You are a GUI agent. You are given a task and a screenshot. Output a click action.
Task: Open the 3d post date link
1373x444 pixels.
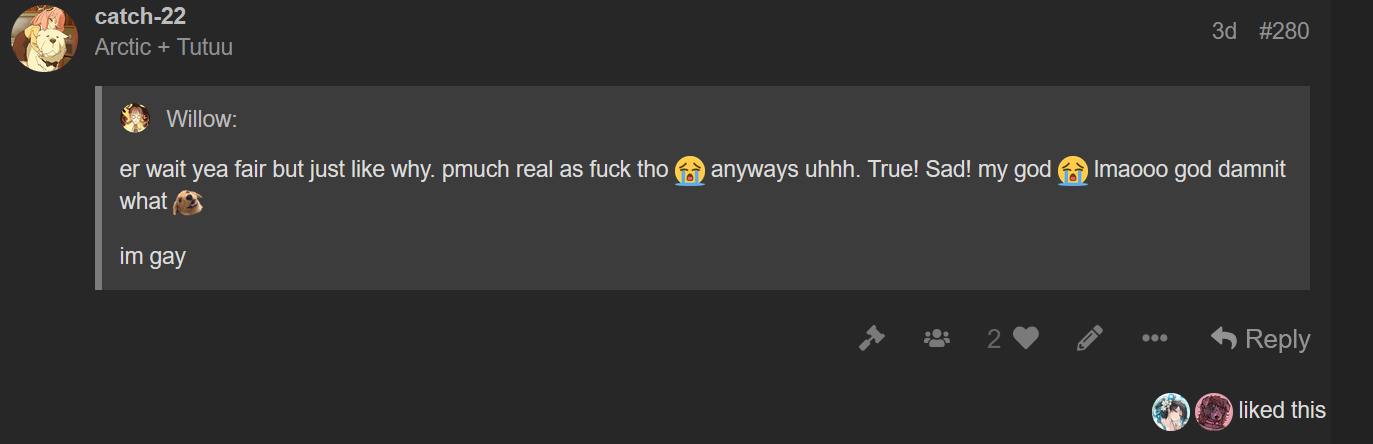coord(1224,31)
